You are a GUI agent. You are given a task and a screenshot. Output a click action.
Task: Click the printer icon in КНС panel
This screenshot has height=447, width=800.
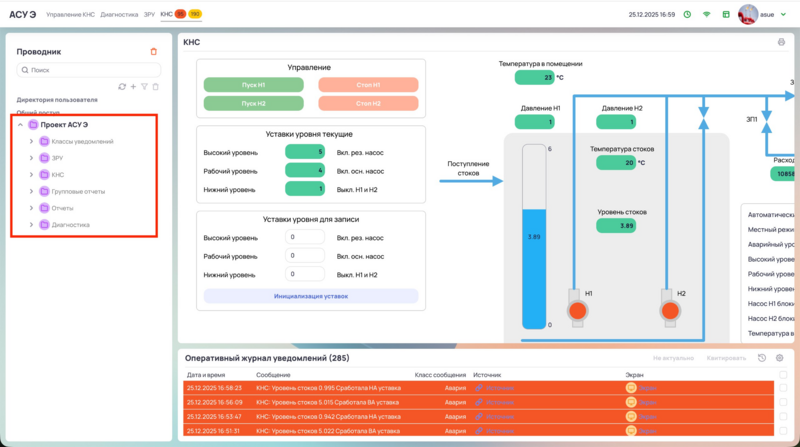coord(781,42)
